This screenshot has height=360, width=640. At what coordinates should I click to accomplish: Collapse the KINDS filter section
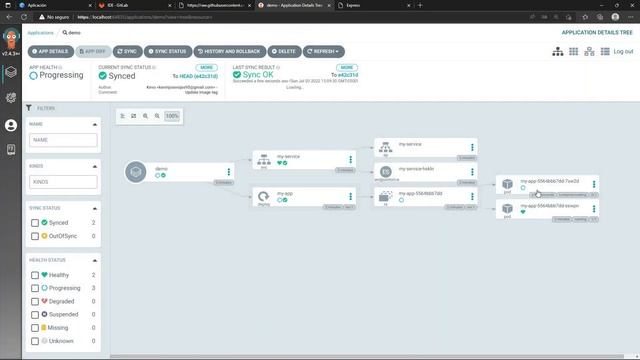pos(95,166)
